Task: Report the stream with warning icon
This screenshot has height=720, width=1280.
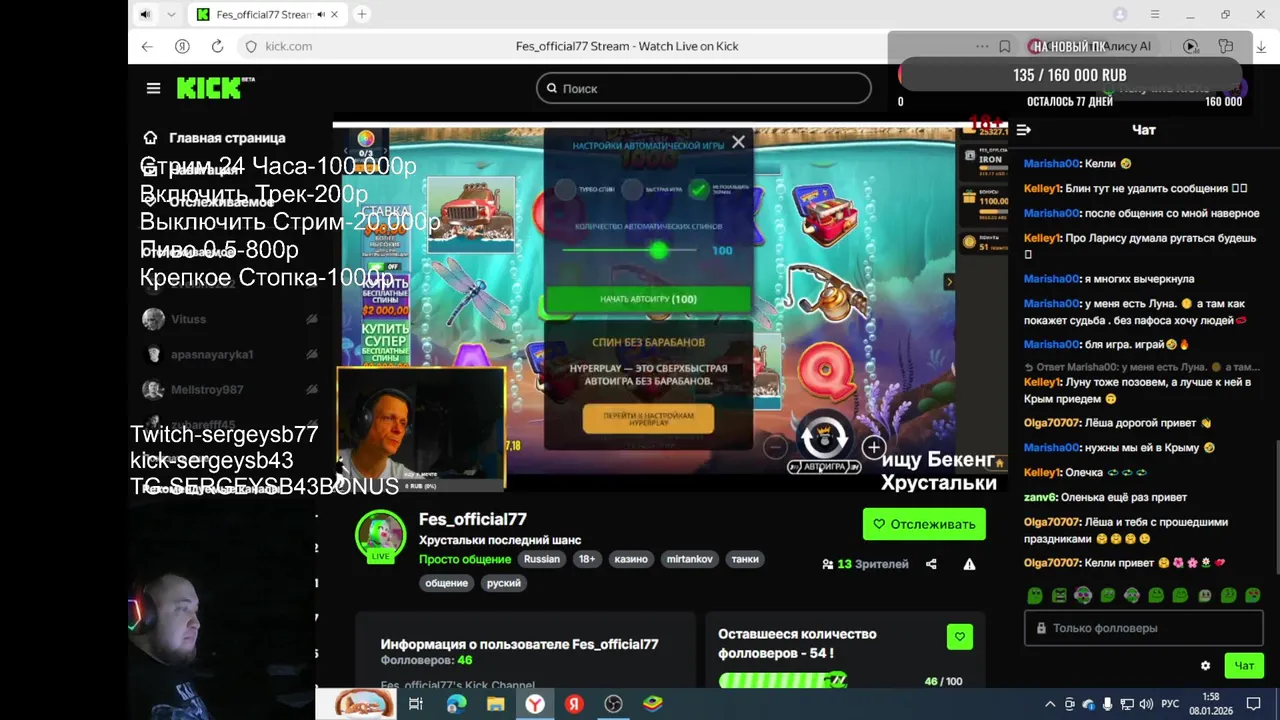Action: tap(969, 564)
